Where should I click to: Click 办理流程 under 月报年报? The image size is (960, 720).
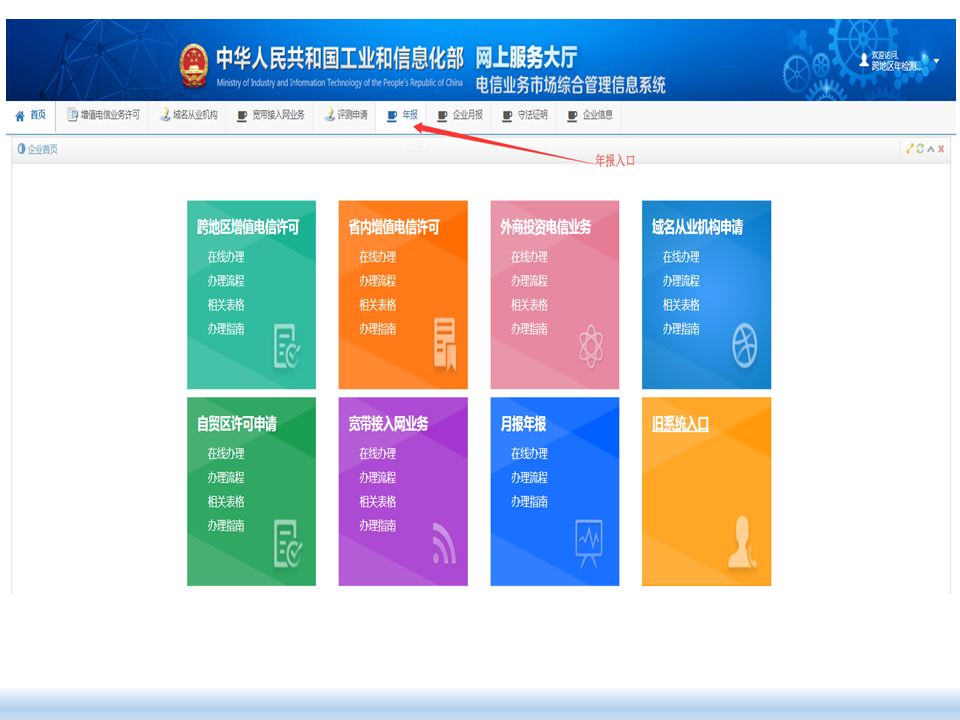click(x=530, y=478)
